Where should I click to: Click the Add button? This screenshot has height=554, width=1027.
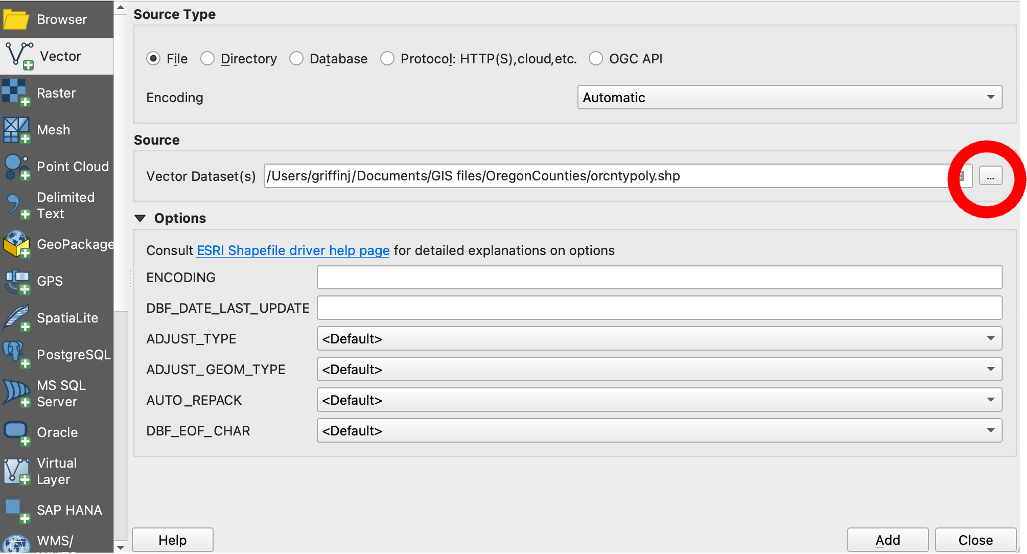pos(887,540)
